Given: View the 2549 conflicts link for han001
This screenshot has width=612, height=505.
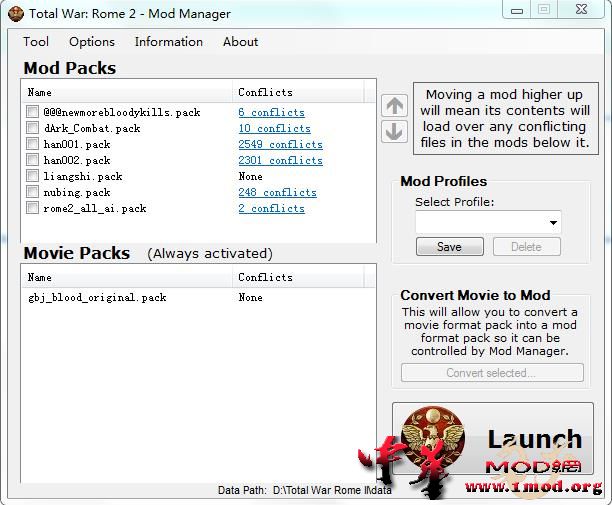Looking at the screenshot, I should [280, 144].
